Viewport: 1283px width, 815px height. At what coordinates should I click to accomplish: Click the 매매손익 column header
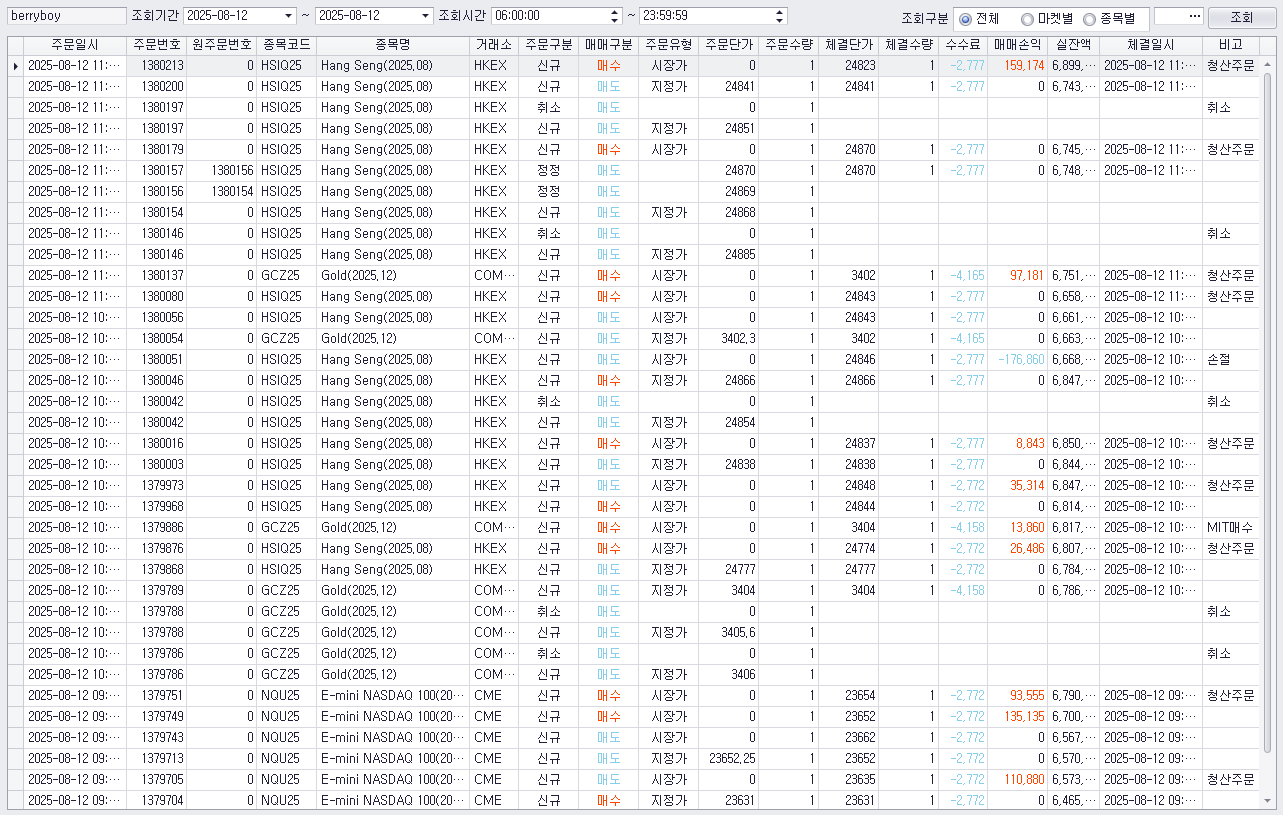point(1017,45)
